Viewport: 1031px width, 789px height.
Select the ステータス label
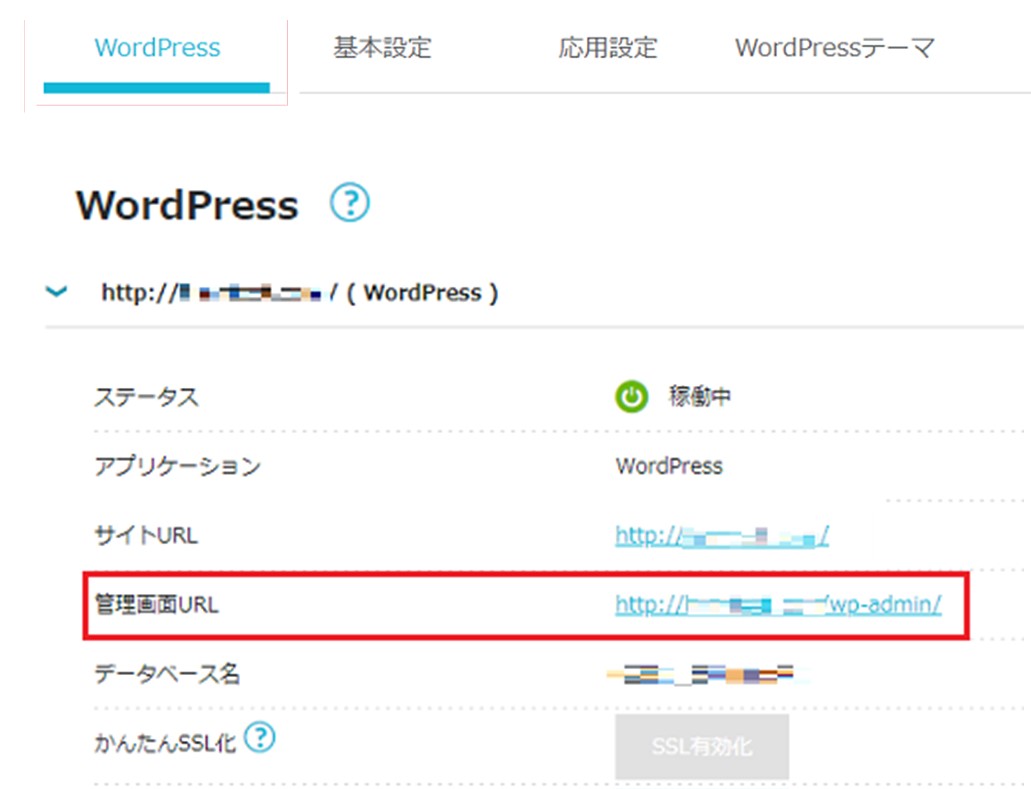[146, 397]
